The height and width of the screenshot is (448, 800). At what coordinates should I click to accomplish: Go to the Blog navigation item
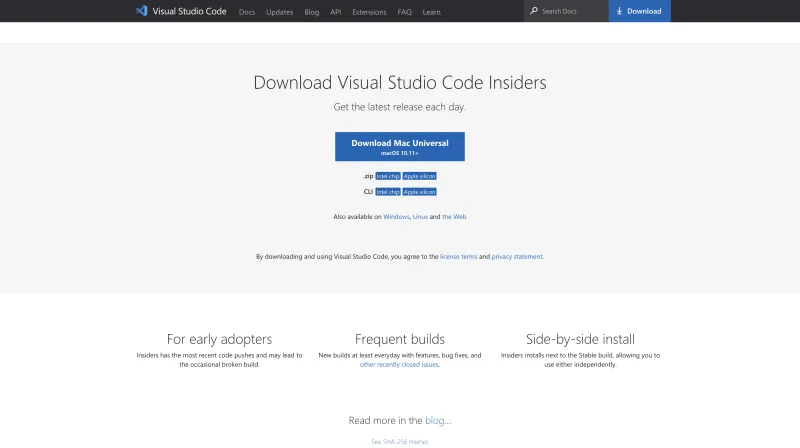pyautogui.click(x=312, y=12)
